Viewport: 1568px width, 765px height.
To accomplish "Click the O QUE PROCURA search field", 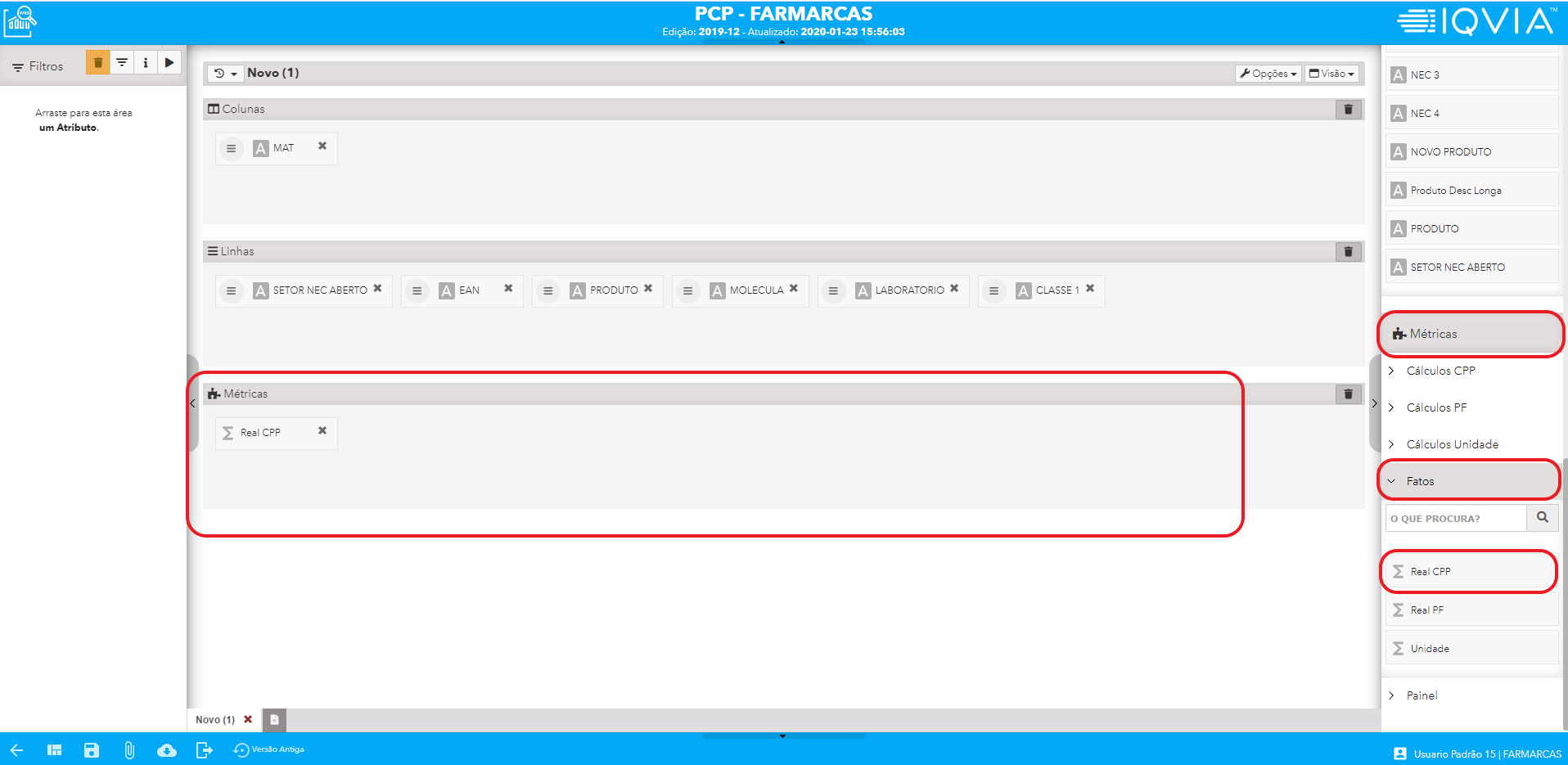I will tap(1455, 519).
